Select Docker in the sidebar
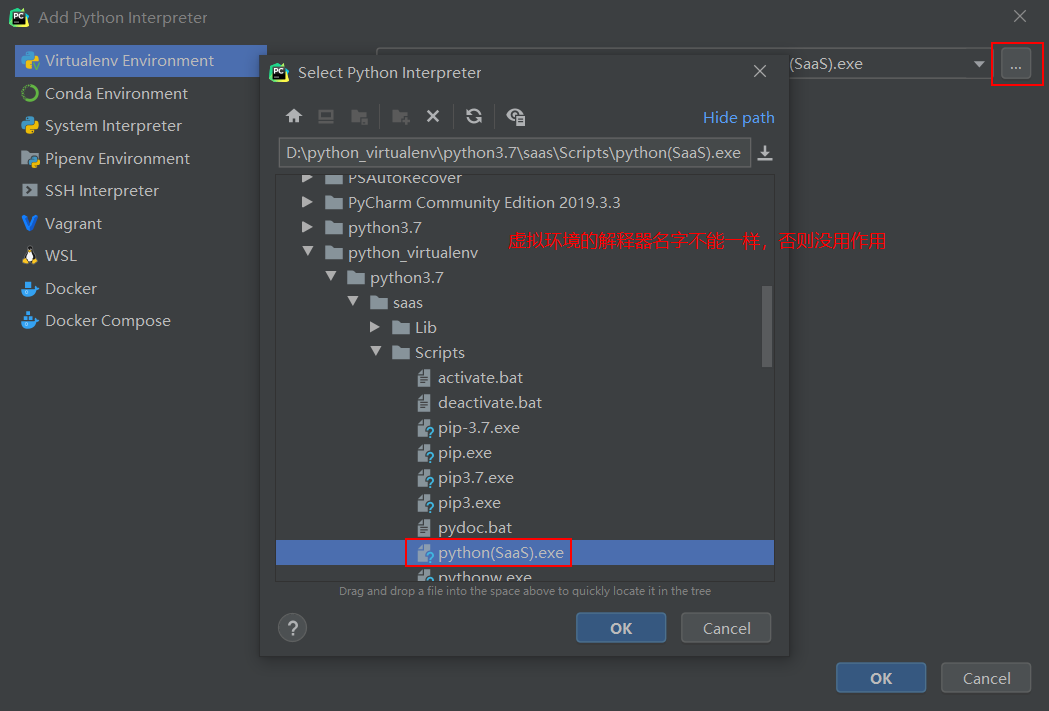This screenshot has width=1049, height=711. pyautogui.click(x=136, y=288)
